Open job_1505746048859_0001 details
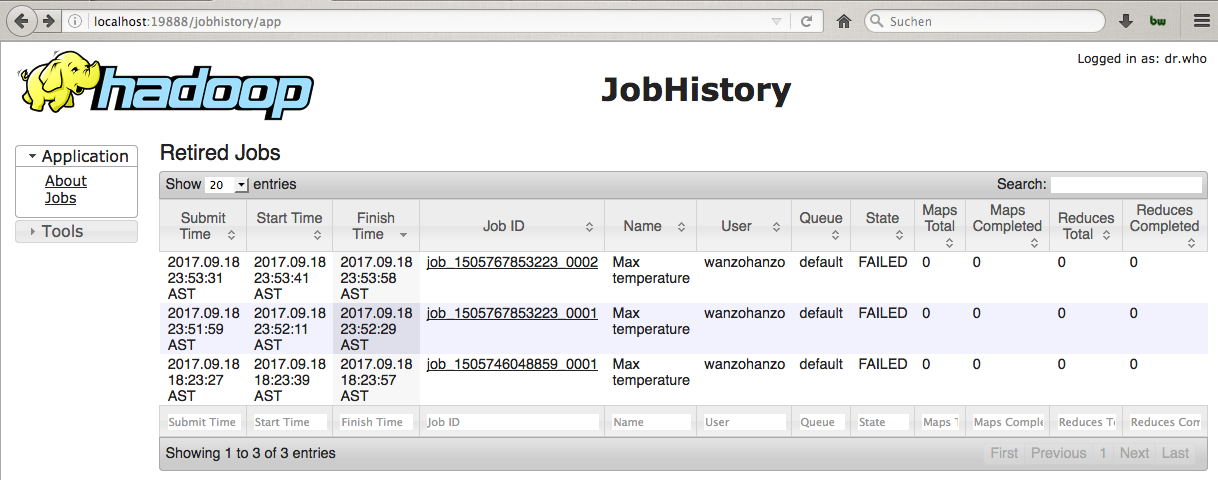The image size is (1218, 480). (x=512, y=364)
